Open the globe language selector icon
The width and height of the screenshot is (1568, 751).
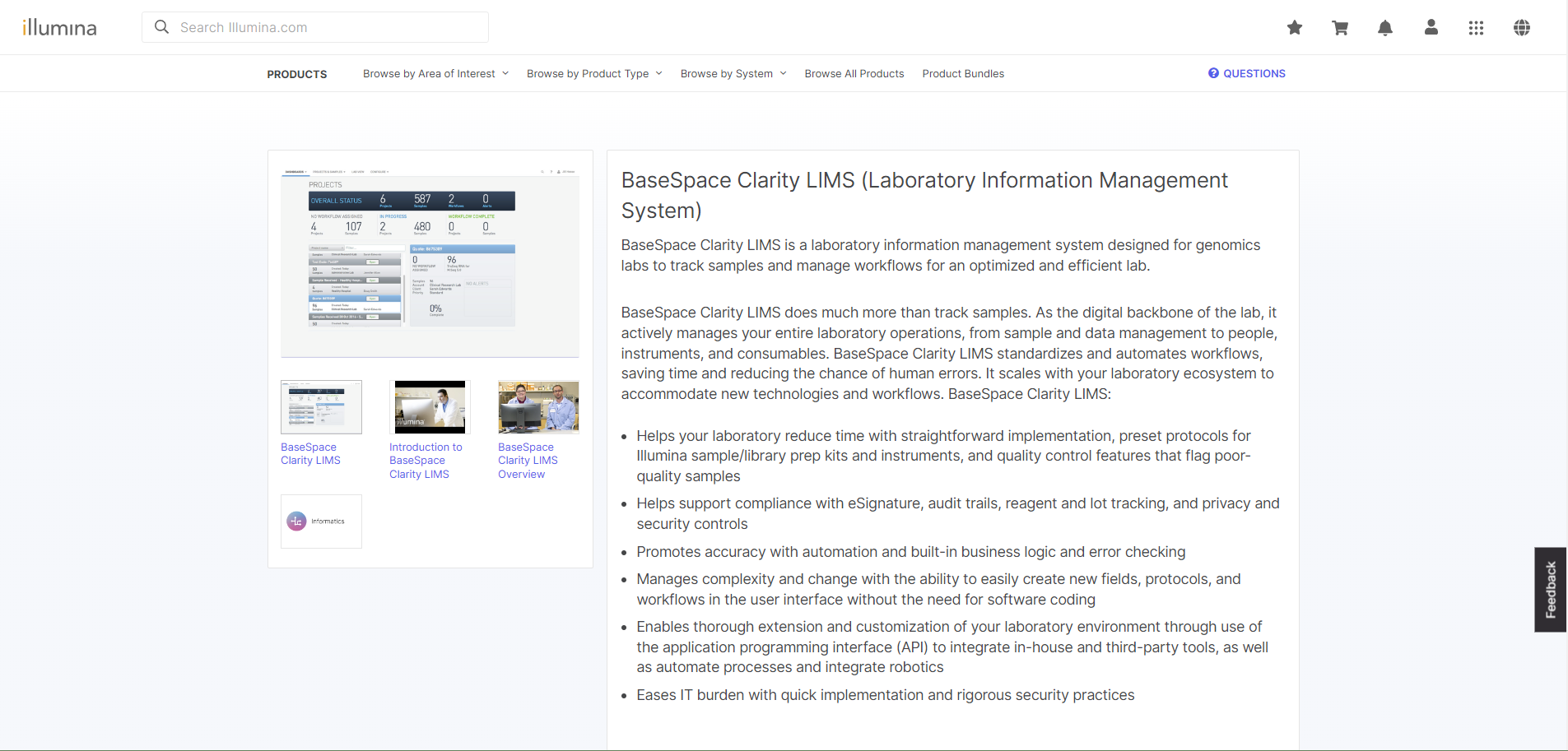pos(1521,27)
